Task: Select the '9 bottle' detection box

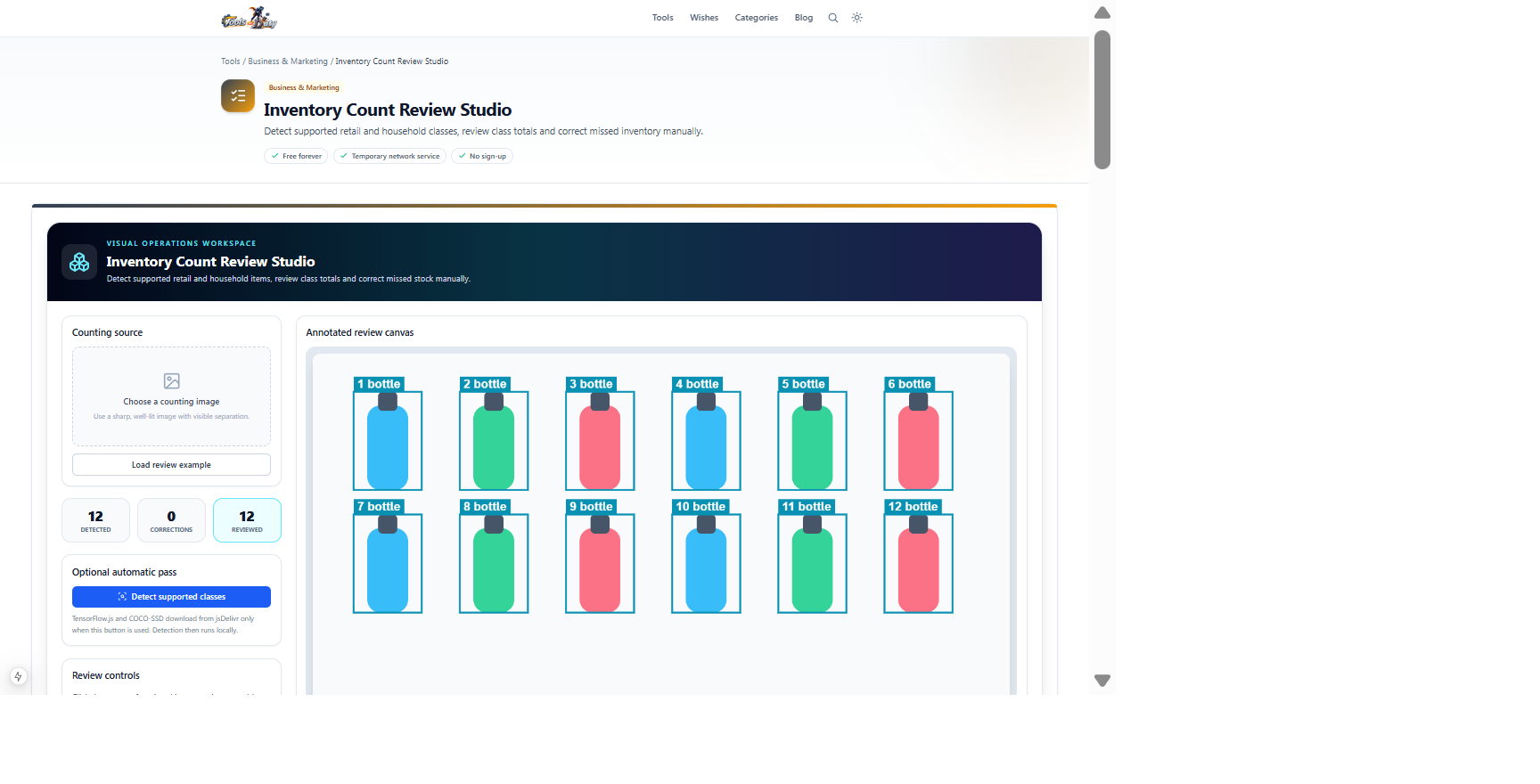Action: pos(600,563)
